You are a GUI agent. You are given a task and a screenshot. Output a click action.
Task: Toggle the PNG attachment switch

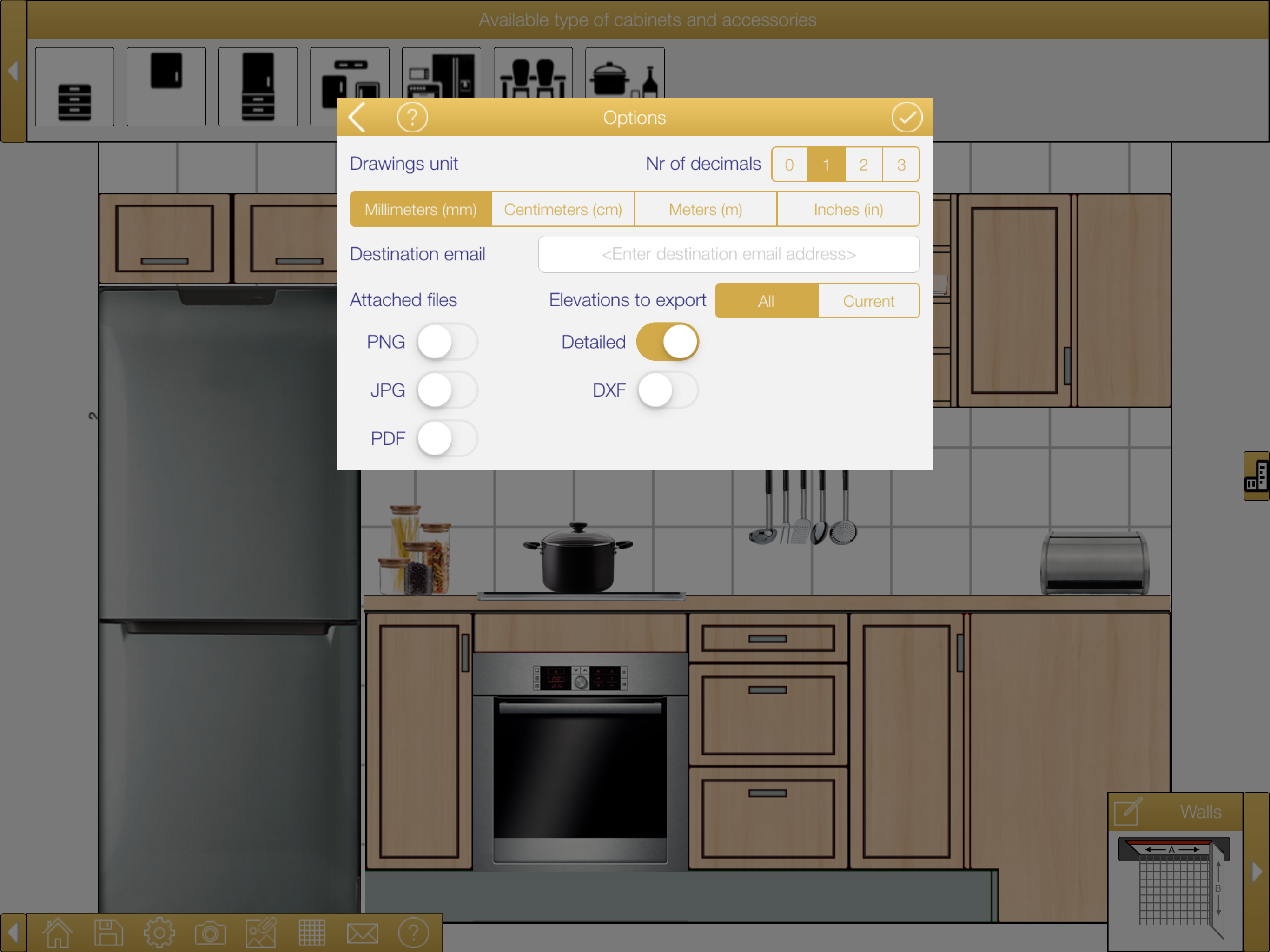point(447,342)
